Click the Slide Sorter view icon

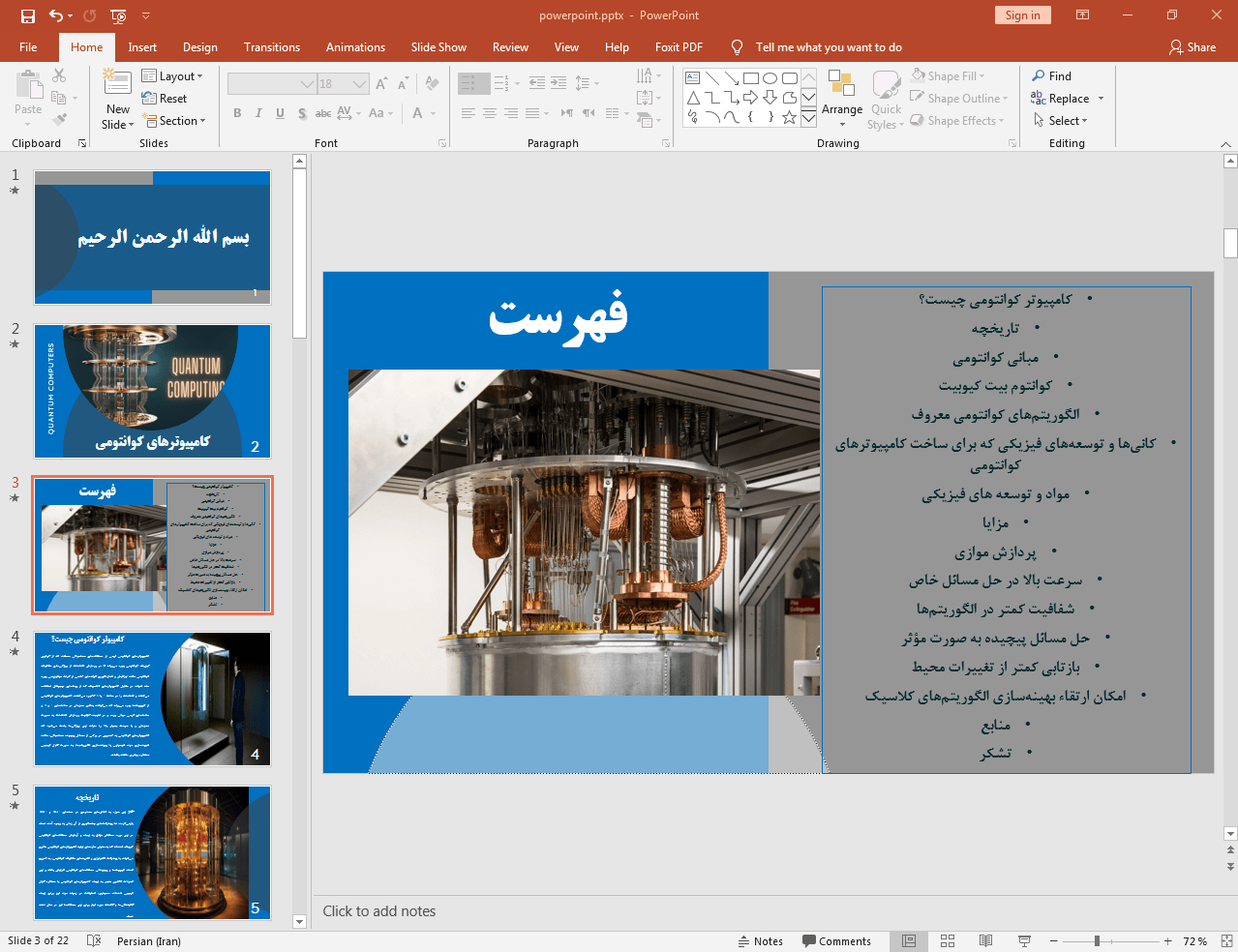point(948,941)
